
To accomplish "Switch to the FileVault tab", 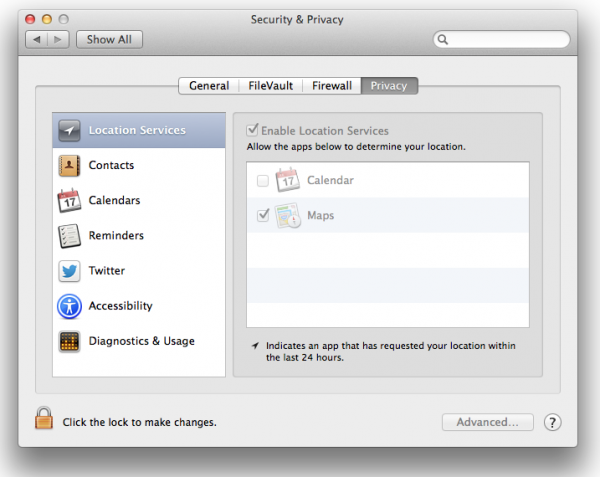I will (x=271, y=86).
